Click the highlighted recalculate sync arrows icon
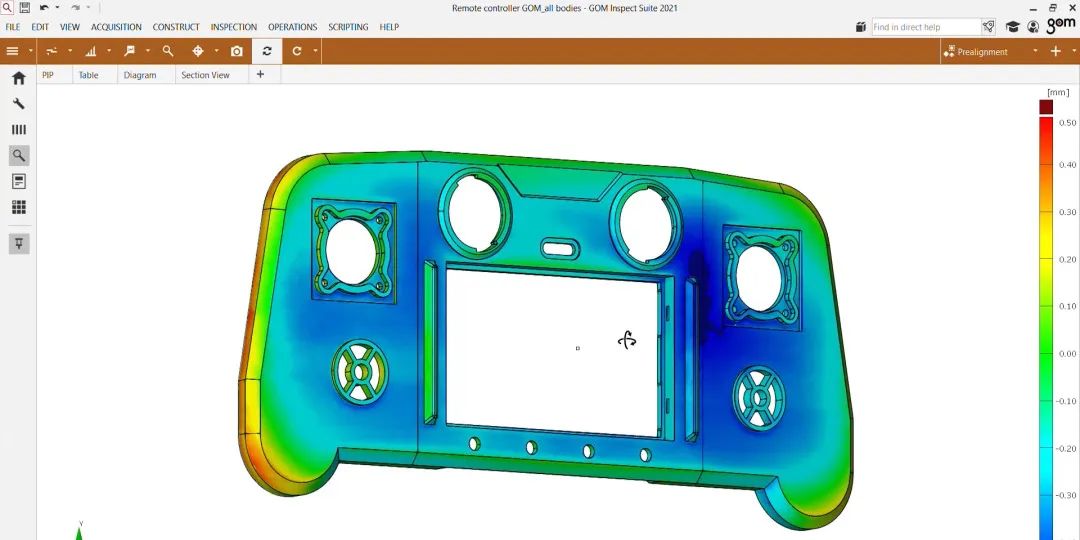The width and height of the screenshot is (1080, 540). pos(267,51)
